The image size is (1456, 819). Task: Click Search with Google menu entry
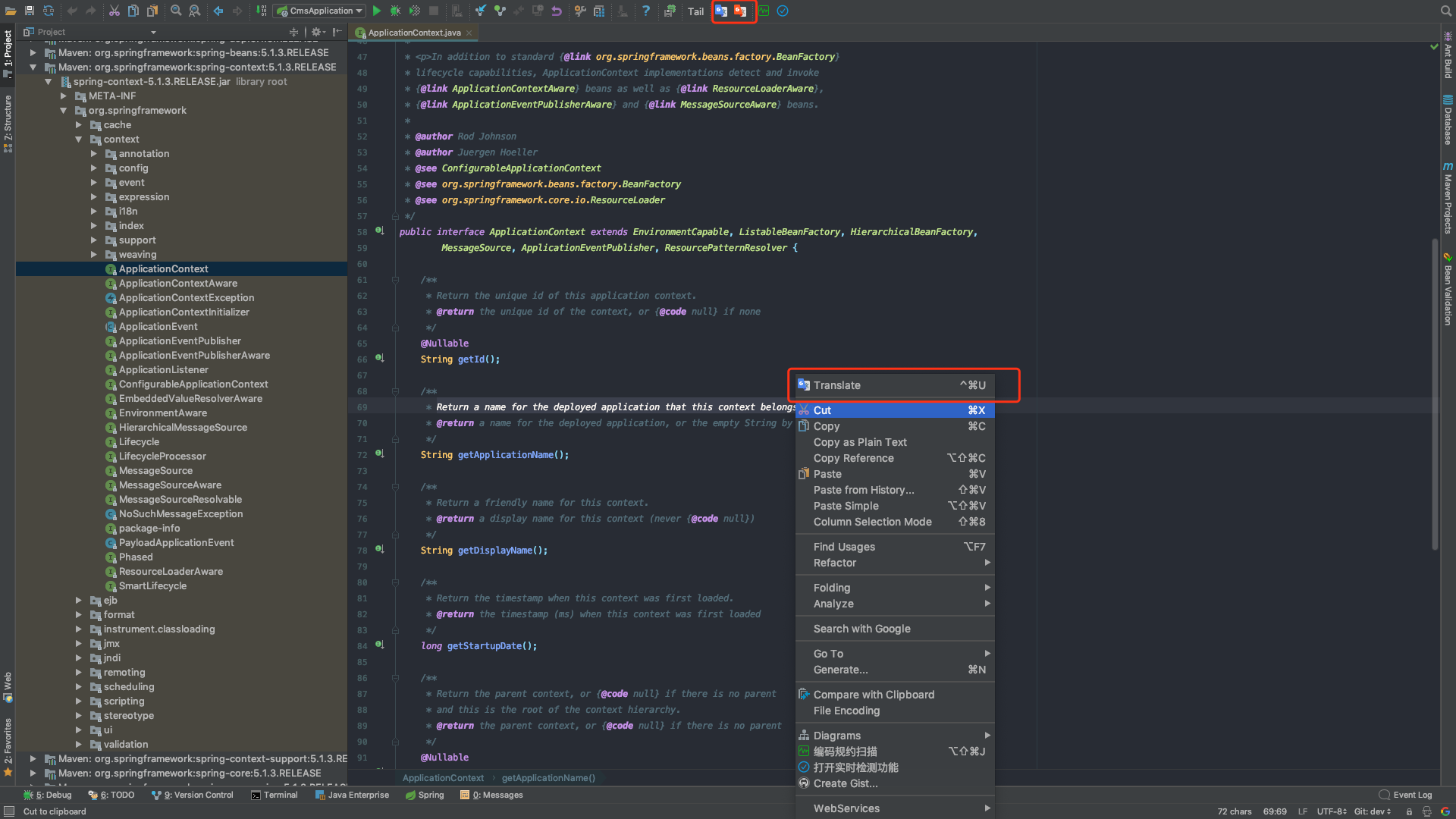coord(861,629)
